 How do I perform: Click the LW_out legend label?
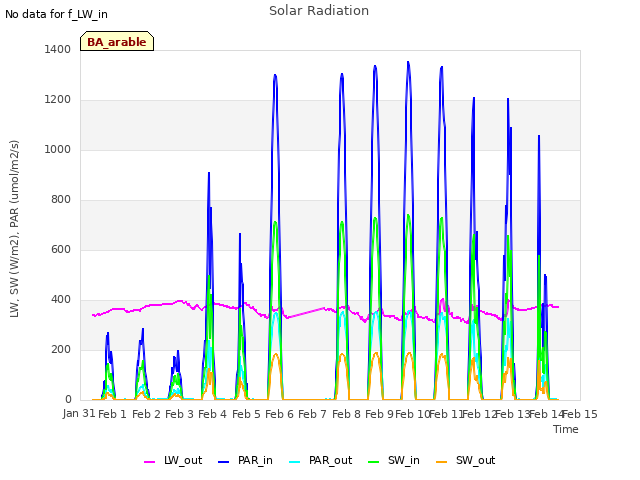183,460
